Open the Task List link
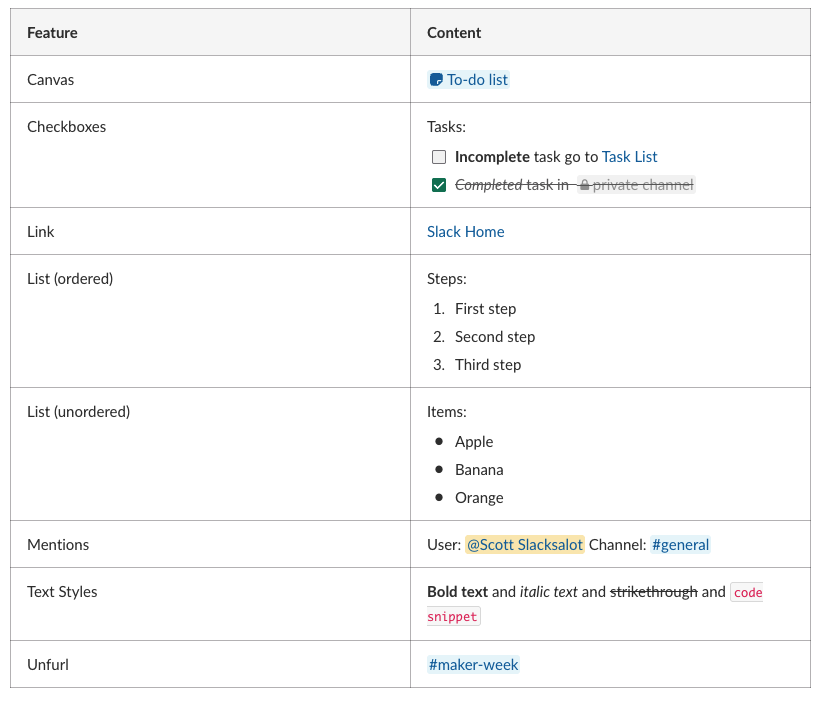 (x=629, y=157)
